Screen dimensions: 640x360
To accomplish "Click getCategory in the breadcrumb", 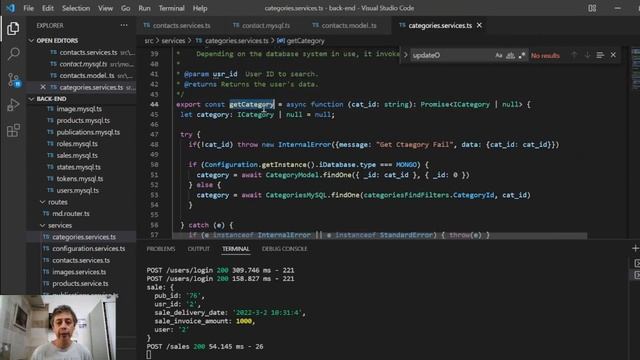I will [x=305, y=41].
